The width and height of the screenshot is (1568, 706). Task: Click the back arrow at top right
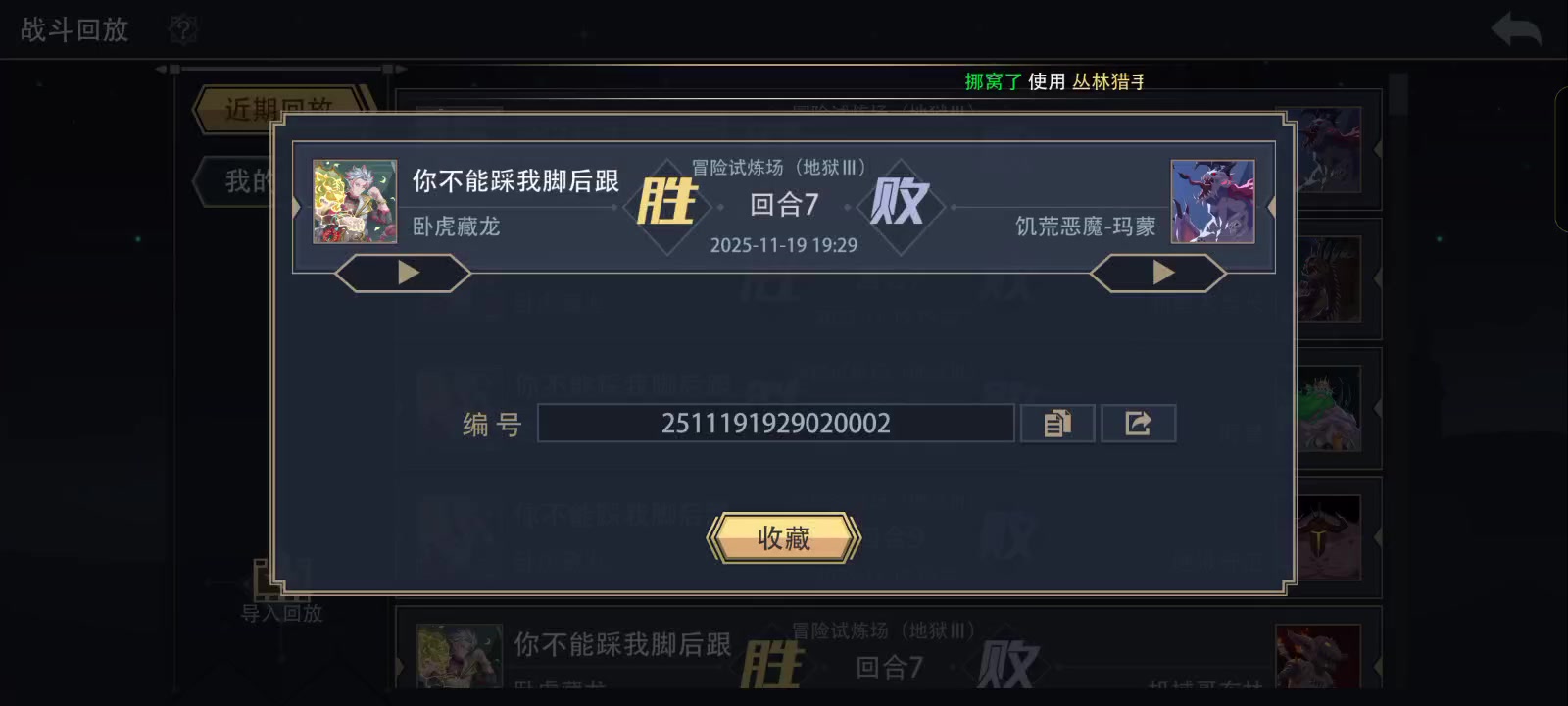point(1516,29)
